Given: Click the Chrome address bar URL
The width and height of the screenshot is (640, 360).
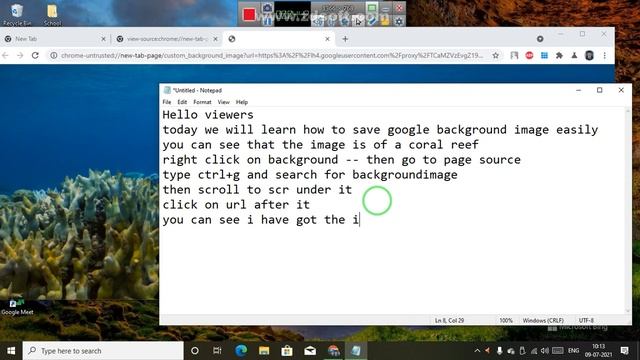Looking at the screenshot, I should [272, 55].
